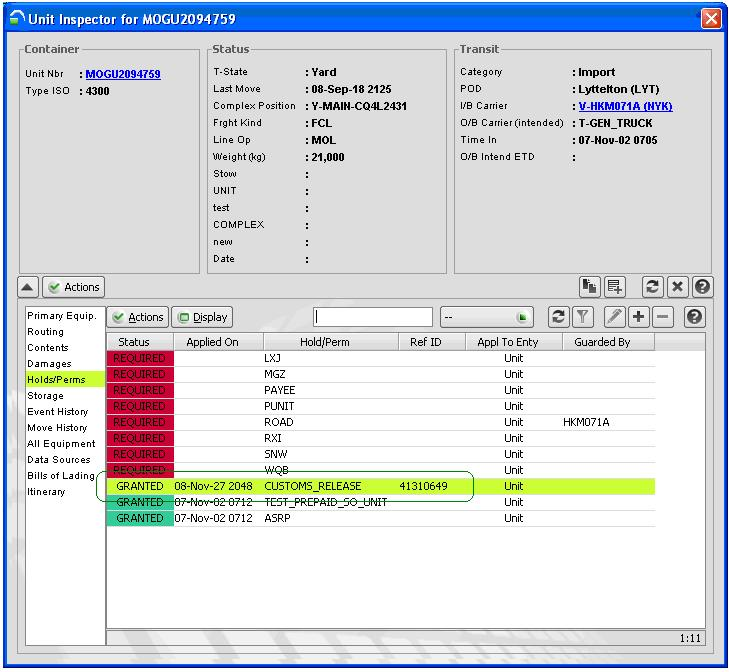The height and width of the screenshot is (672, 729).
Task: Select the RXI hold row
Action: (381, 439)
